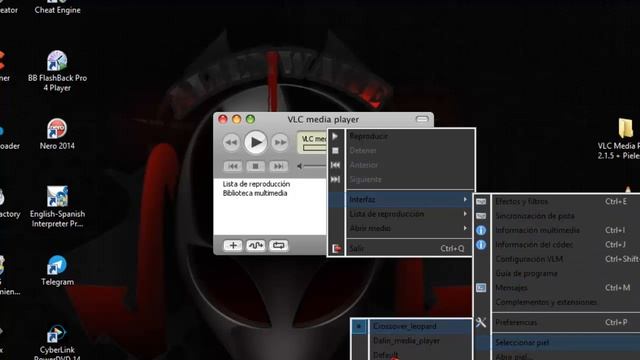Click Lista de reproducción in playlist pane
640x360 pixels.
pos(256,184)
